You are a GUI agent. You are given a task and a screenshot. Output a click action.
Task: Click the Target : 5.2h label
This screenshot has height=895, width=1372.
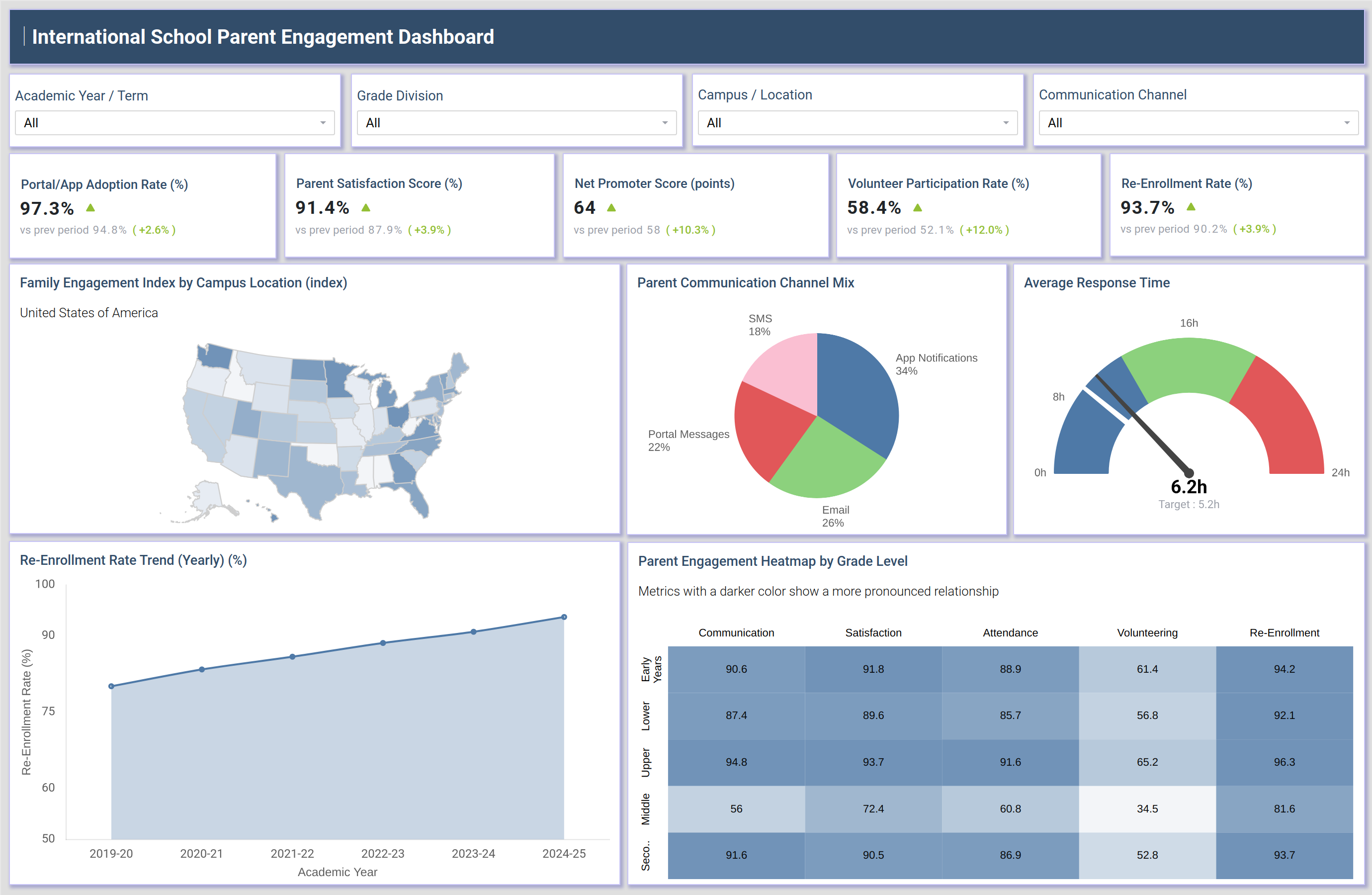click(1189, 504)
